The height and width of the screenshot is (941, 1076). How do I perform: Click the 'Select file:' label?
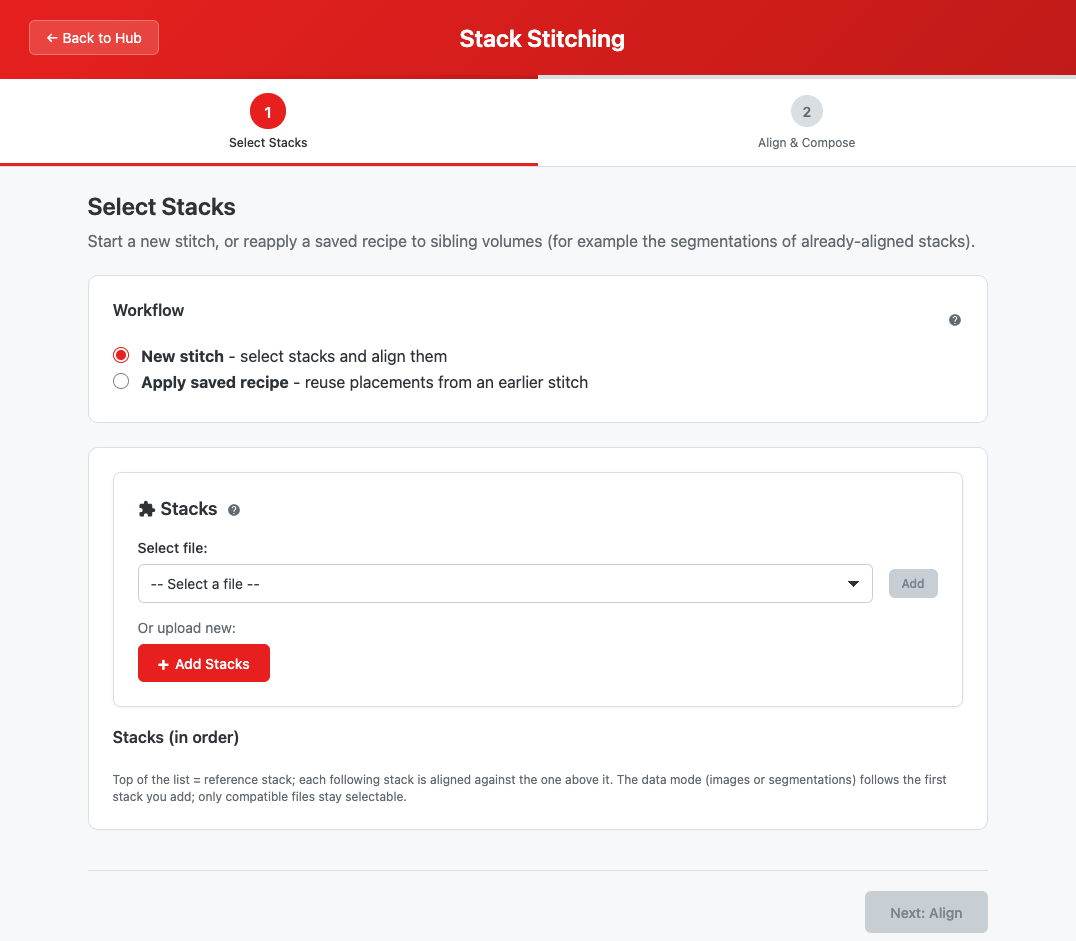172,548
